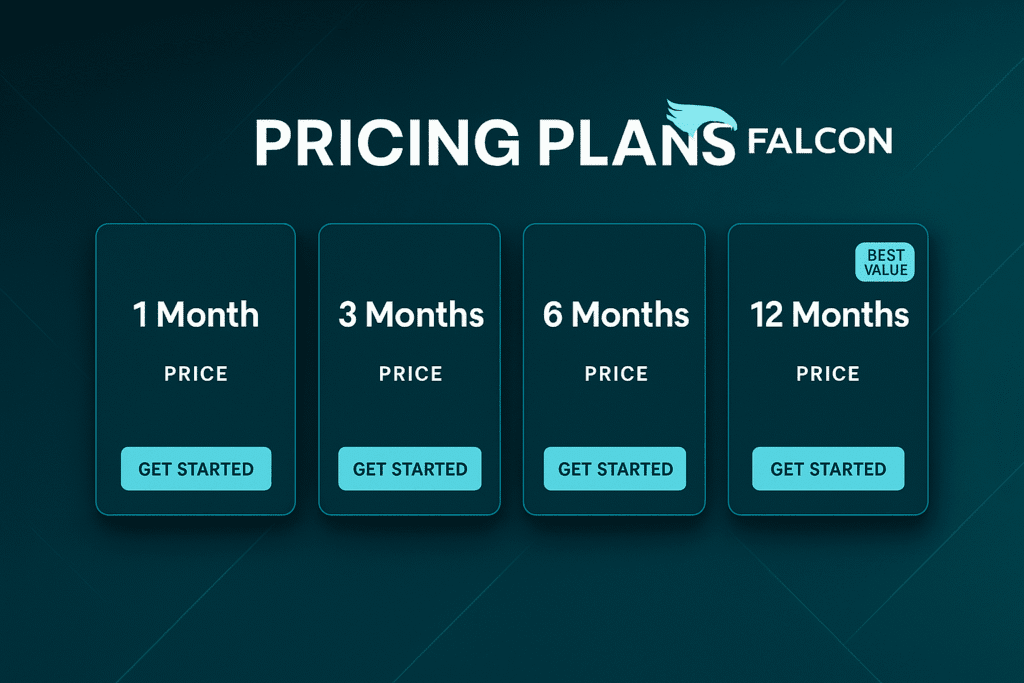Click the "6 Months" plan title text

[x=615, y=316]
